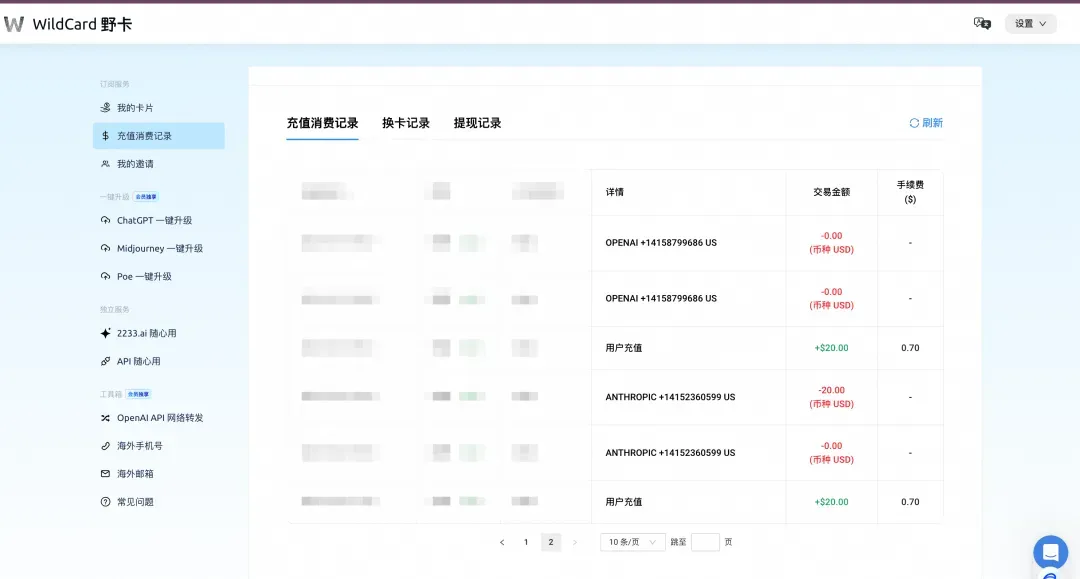Click the OpenAI API 网络转发 shuffle icon

coord(105,418)
